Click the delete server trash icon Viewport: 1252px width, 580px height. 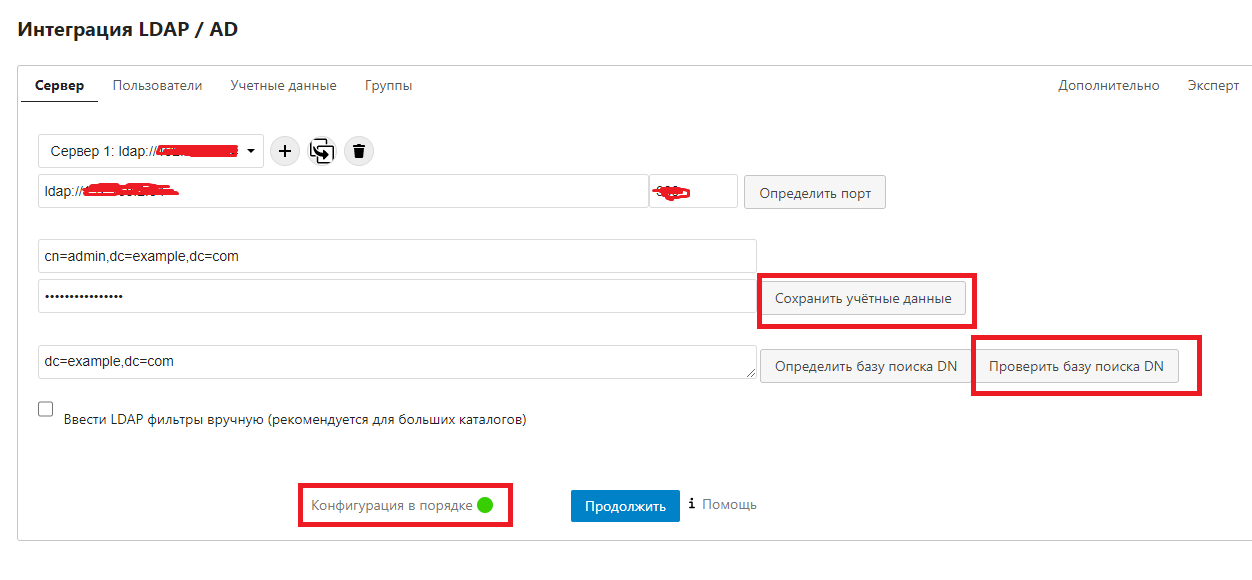click(359, 151)
